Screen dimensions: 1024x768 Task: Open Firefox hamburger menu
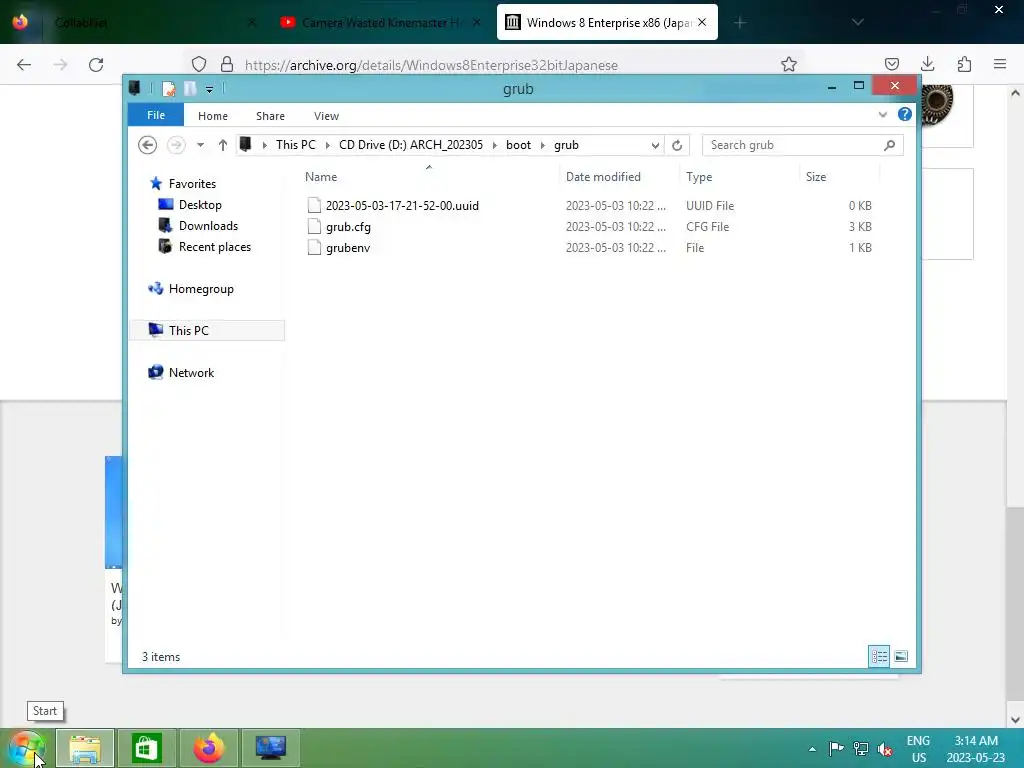tap(1000, 64)
